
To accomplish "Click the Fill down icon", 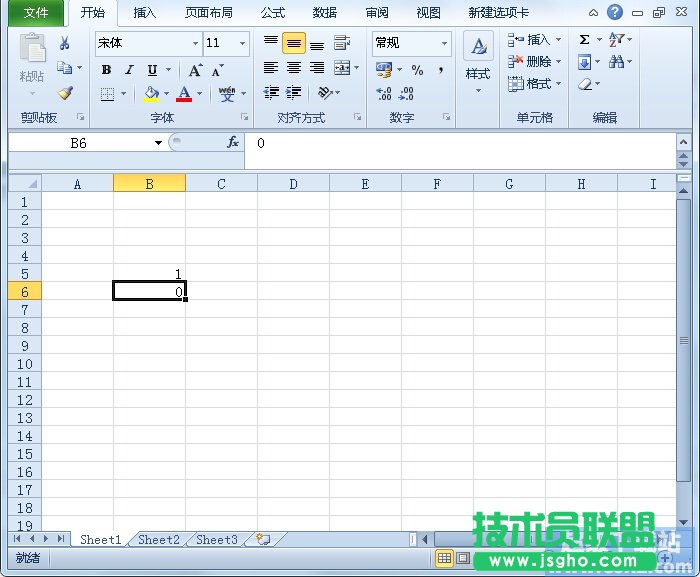I will pos(584,62).
